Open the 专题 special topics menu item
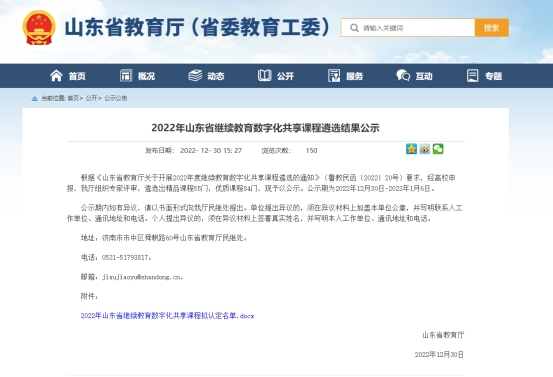Viewport: 553px width, 377px height. (x=484, y=76)
